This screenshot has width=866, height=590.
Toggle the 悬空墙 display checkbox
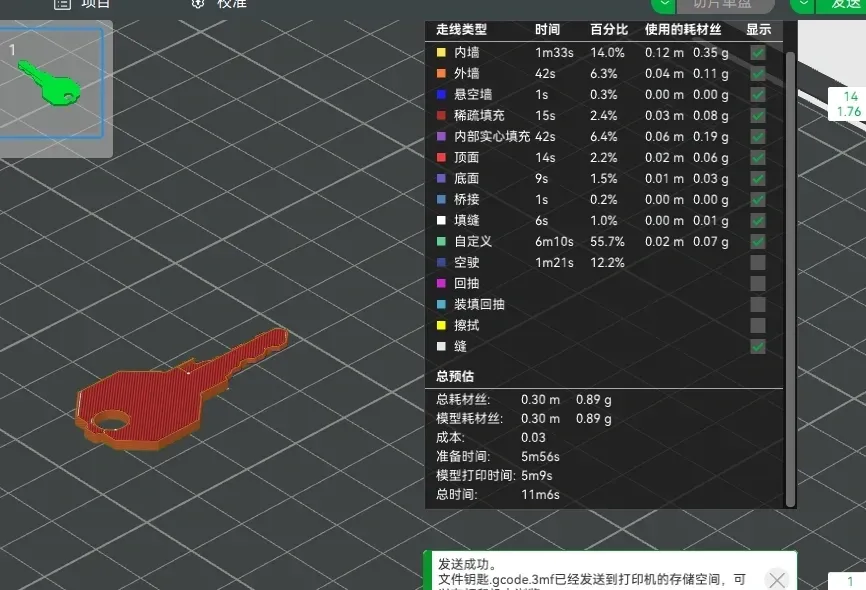758,94
